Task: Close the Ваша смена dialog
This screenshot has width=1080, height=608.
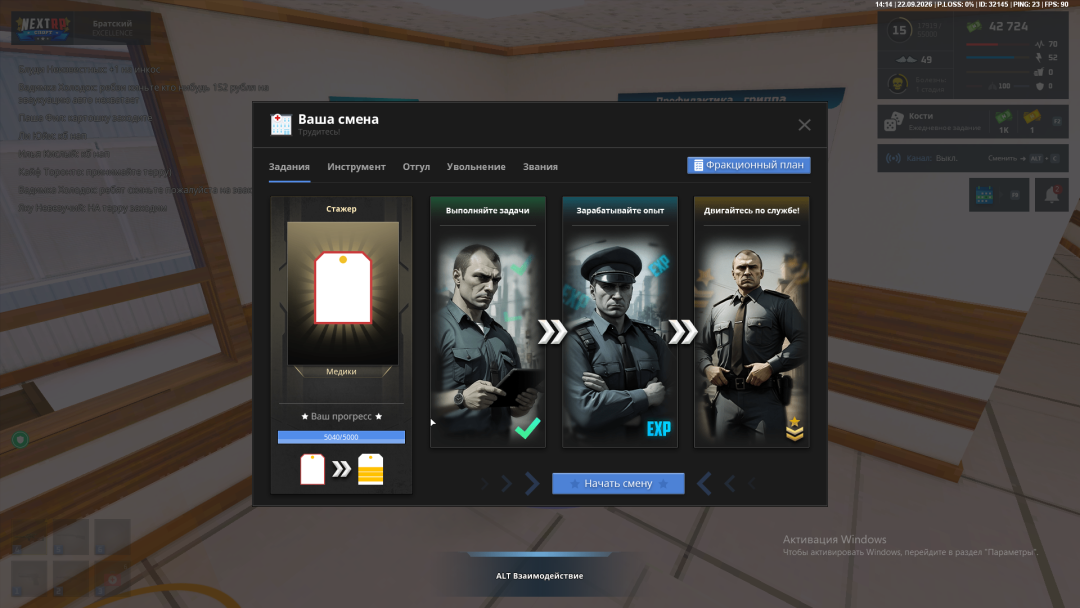Action: point(804,125)
